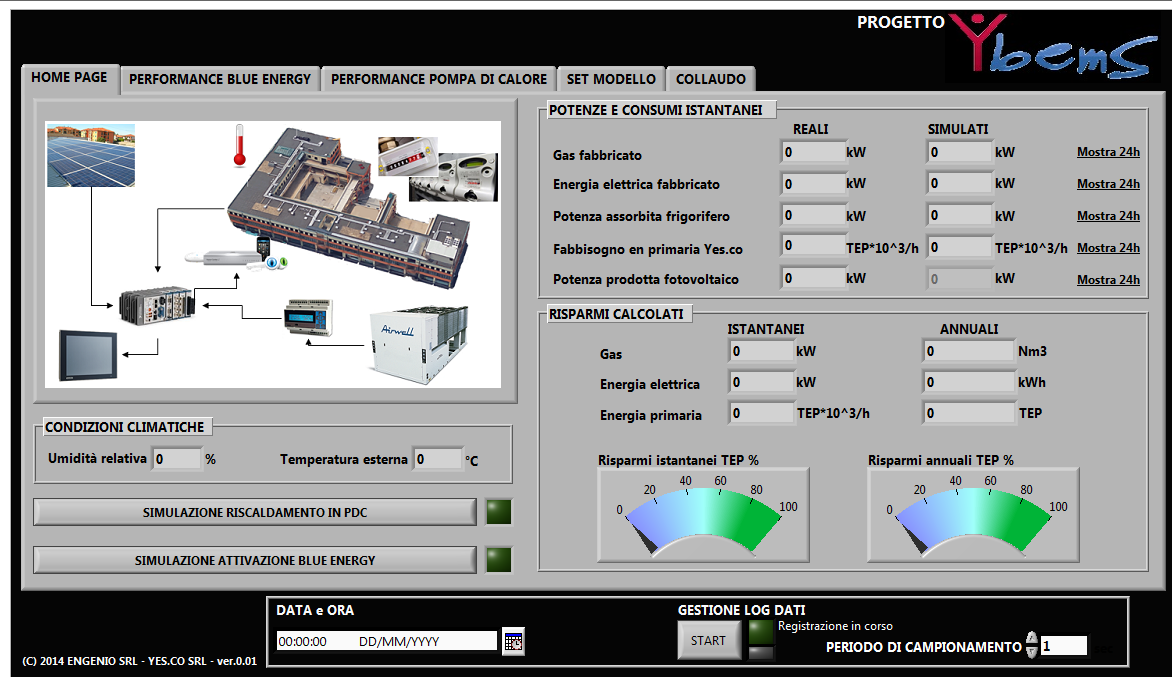This screenshot has width=1172, height=677.
Task: Click REALI field for Potenza prodotta fotovoltaico
Action: (x=813, y=279)
